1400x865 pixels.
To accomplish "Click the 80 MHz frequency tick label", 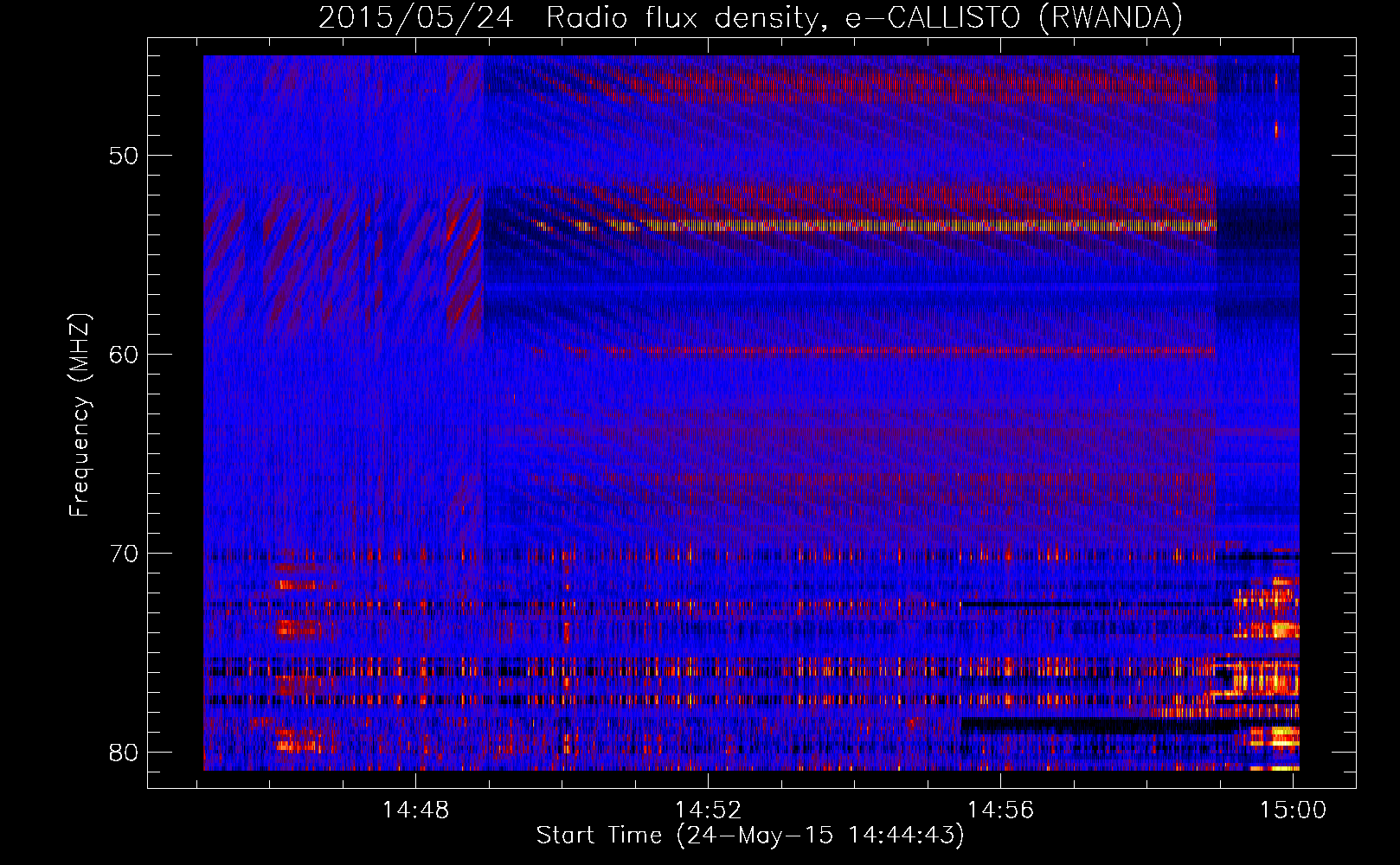I will pyautogui.click(x=124, y=752).
